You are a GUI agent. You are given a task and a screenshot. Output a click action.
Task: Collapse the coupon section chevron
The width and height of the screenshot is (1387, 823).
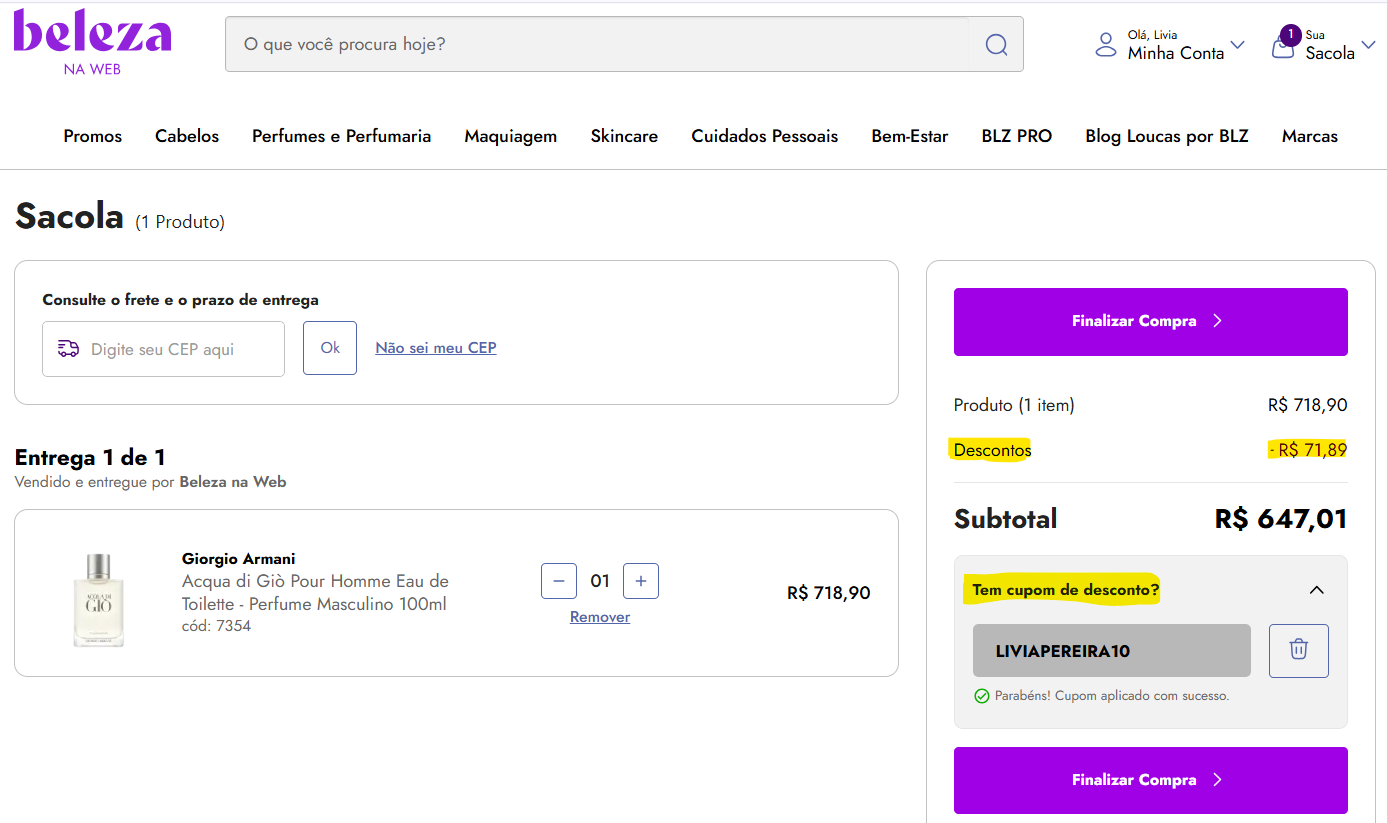pos(1316,590)
